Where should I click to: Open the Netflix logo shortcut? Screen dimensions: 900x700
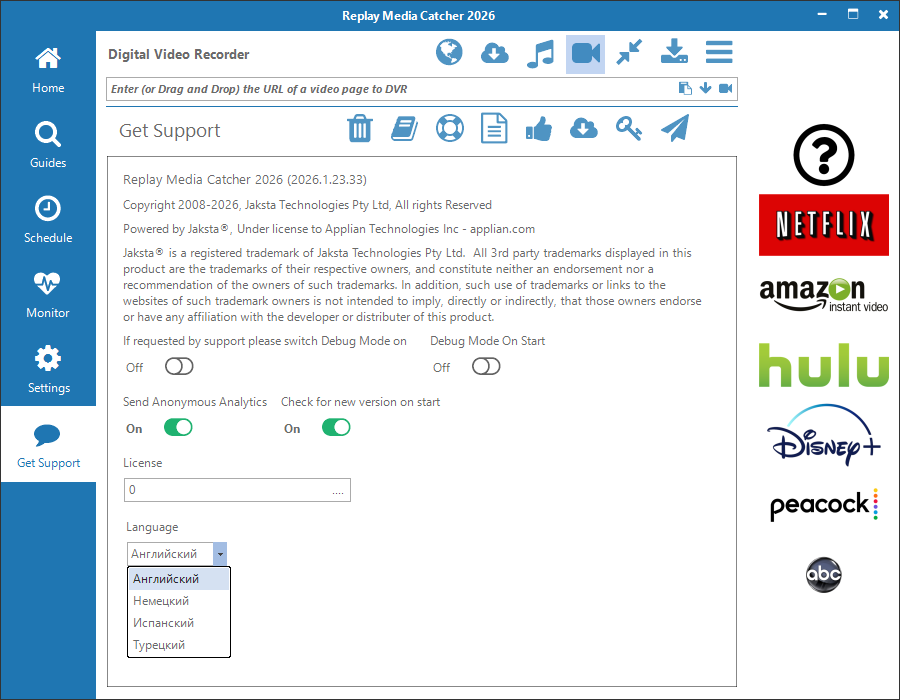824,225
